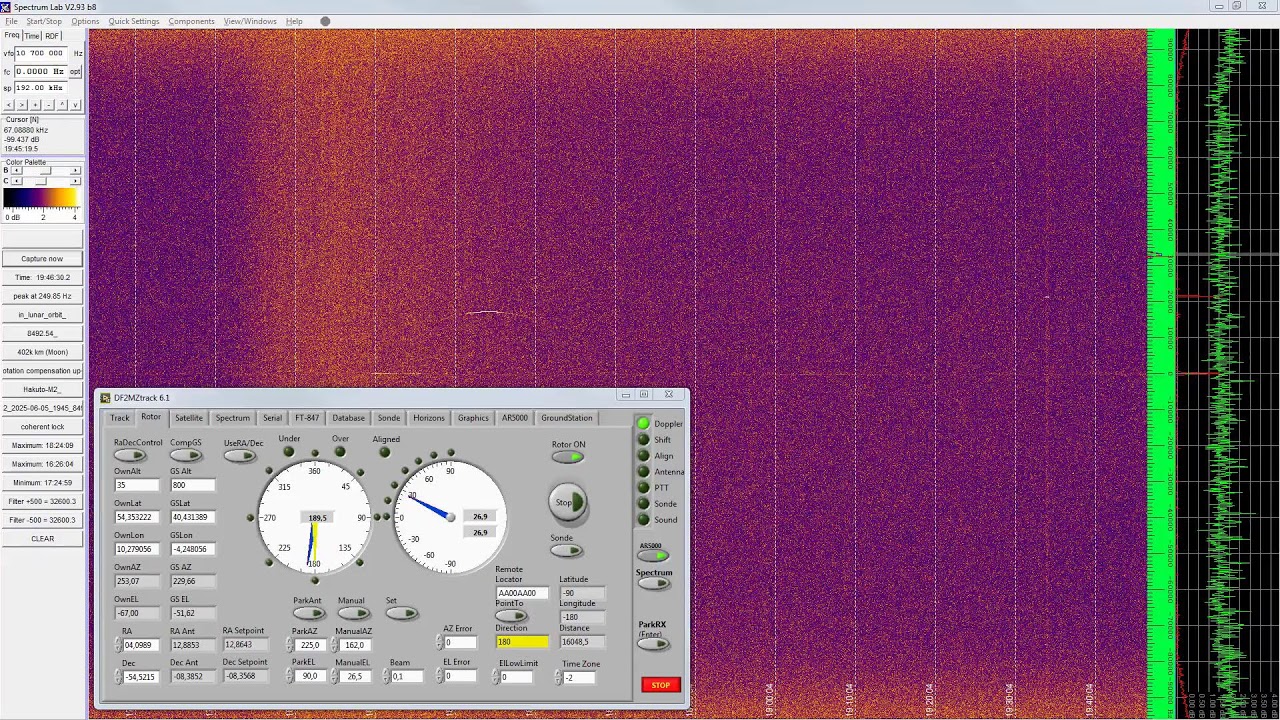Click the ManualAZ stepper arrows
1280x720 pixels.
[335, 645]
